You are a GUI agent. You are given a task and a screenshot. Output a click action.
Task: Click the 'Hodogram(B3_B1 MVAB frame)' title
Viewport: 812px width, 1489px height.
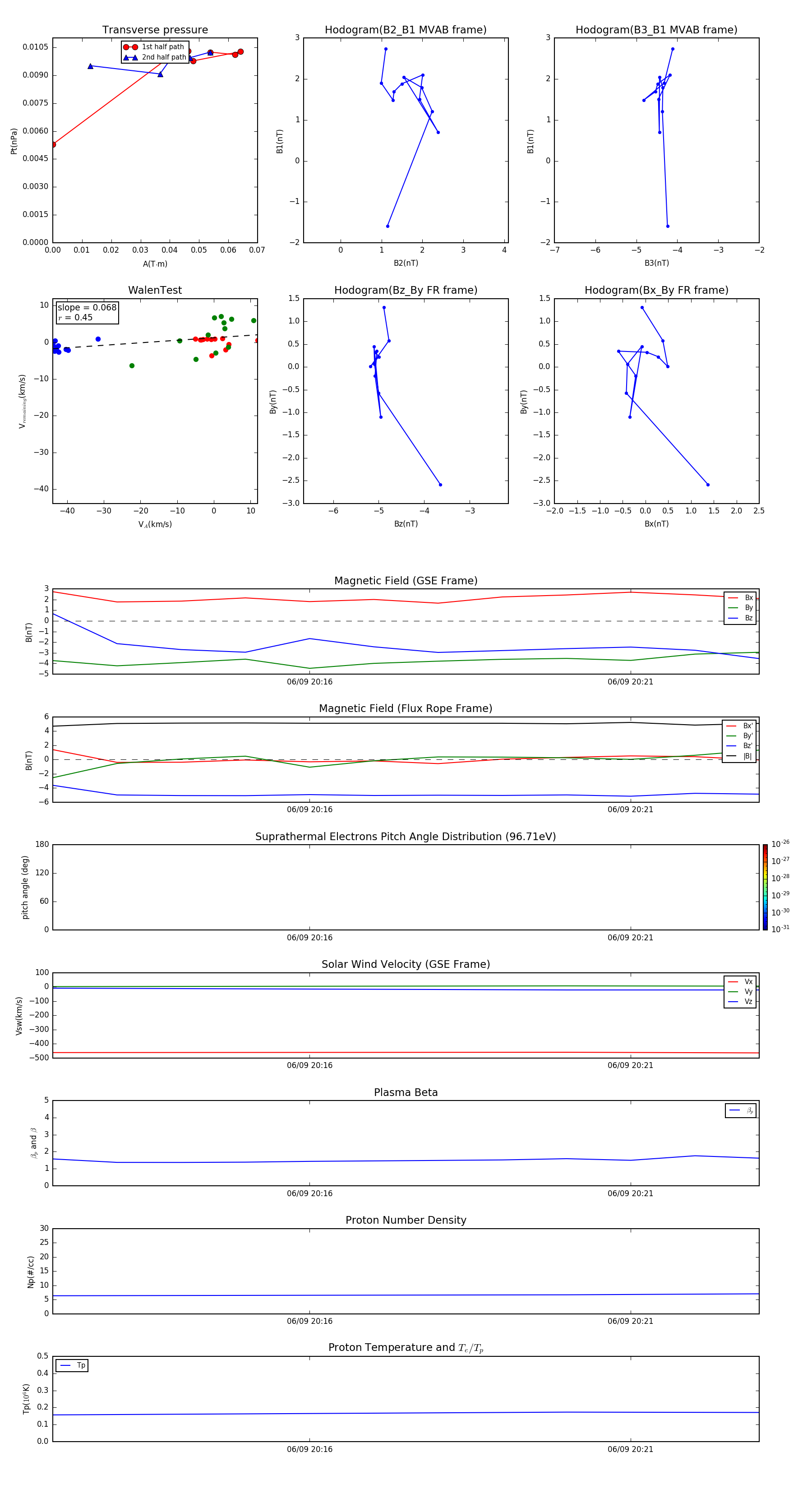pos(656,30)
